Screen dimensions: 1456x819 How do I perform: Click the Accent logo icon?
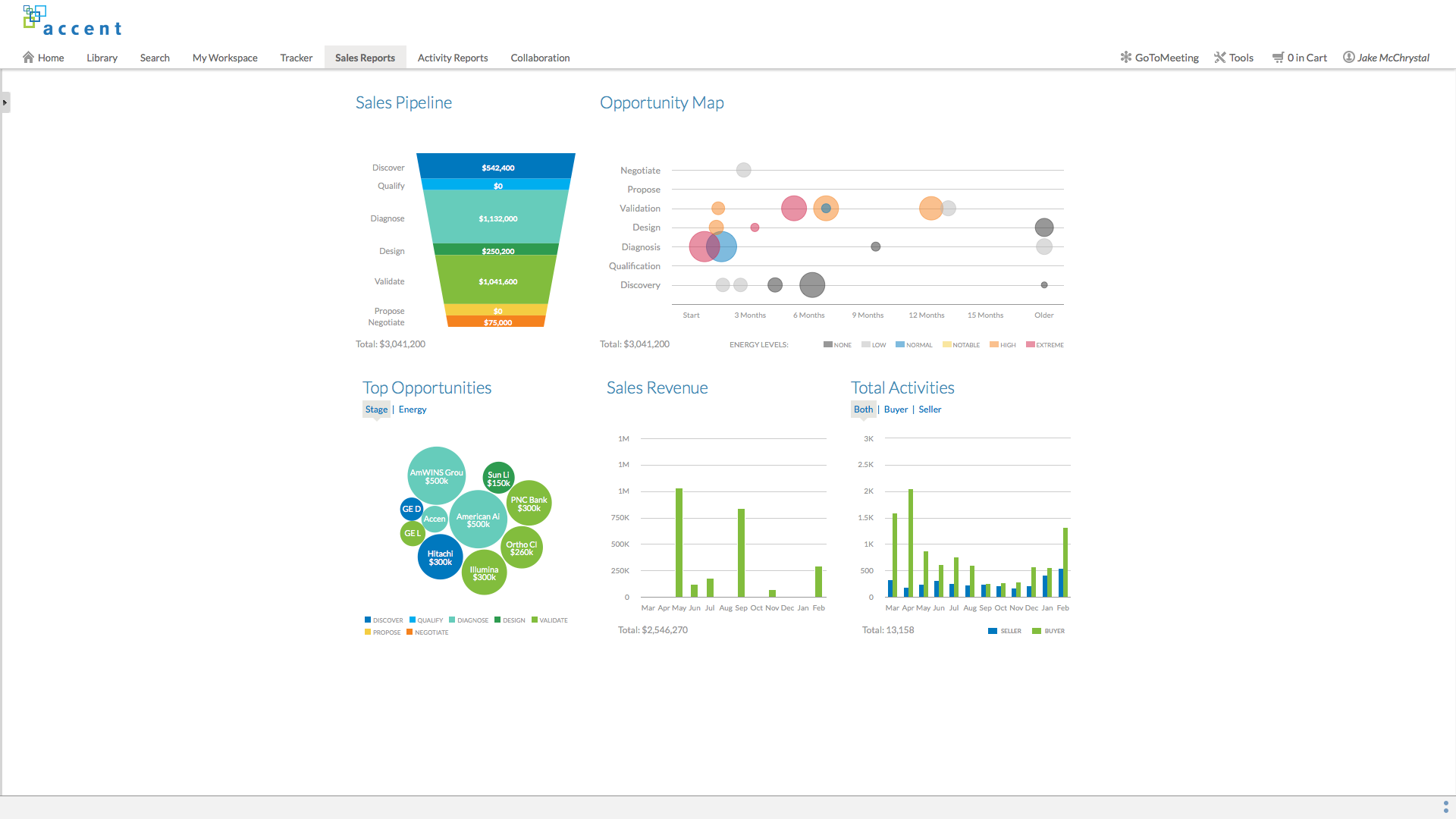34,17
